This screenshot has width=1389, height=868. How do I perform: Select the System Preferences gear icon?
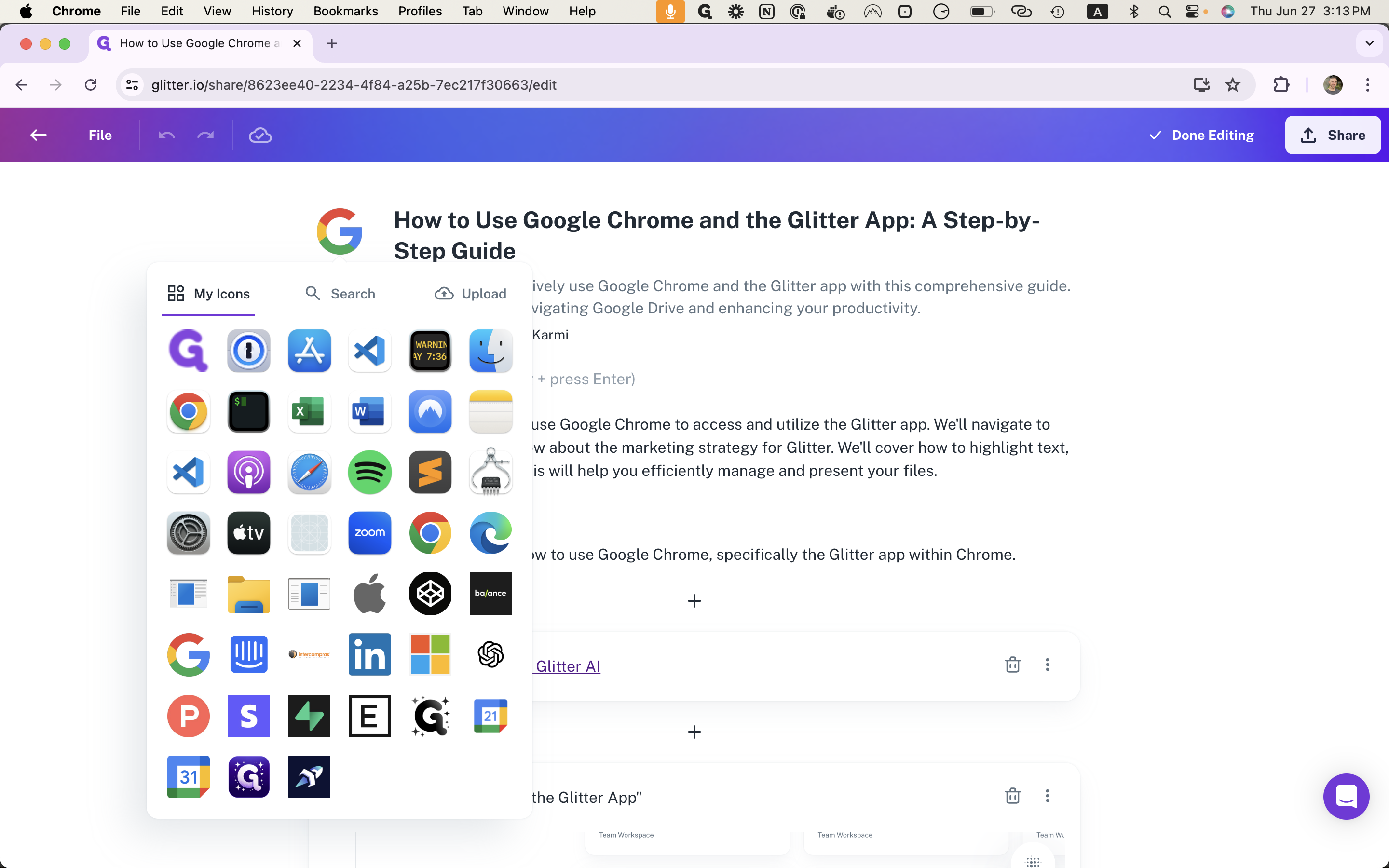click(188, 533)
